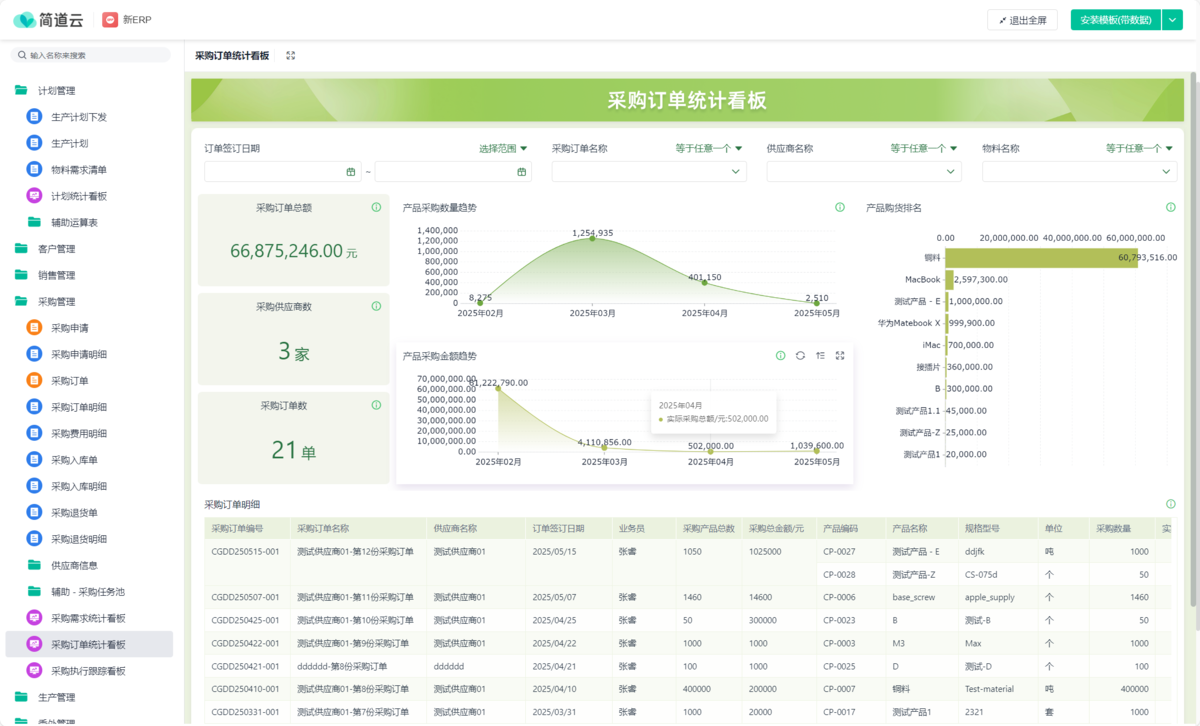The height and width of the screenshot is (726, 1200).
Task: Collapse the 采购管理 folder
Action: click(57, 301)
